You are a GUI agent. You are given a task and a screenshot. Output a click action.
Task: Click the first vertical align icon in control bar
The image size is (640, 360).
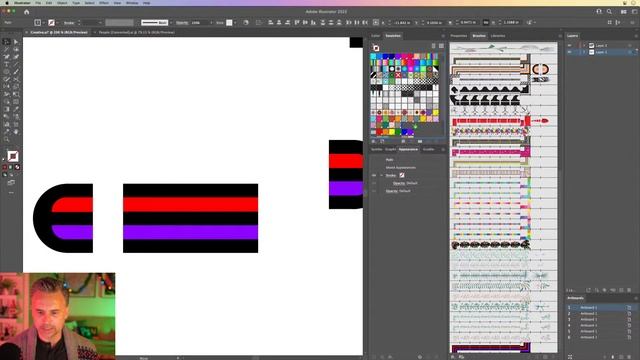[297, 22]
